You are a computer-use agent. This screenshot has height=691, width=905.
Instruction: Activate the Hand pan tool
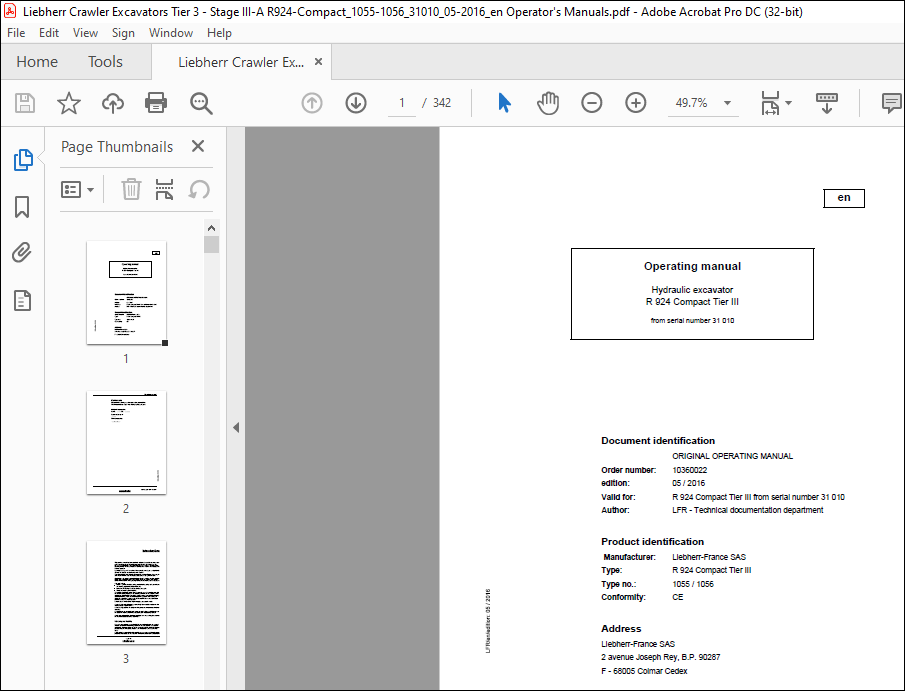click(548, 103)
